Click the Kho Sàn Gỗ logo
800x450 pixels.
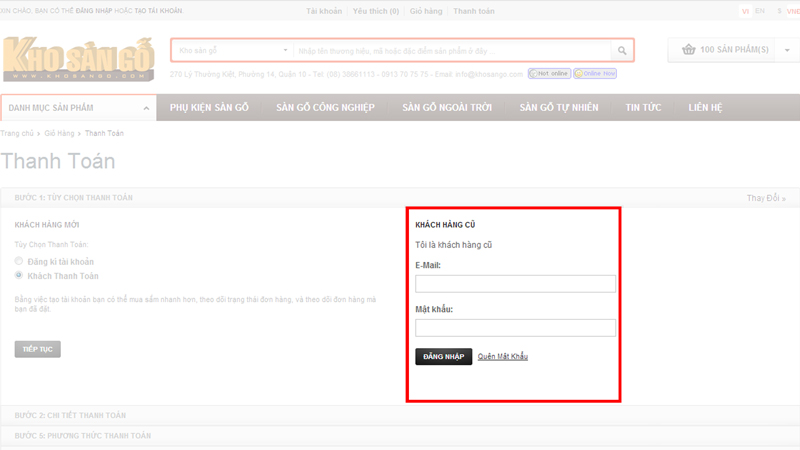tap(78, 58)
